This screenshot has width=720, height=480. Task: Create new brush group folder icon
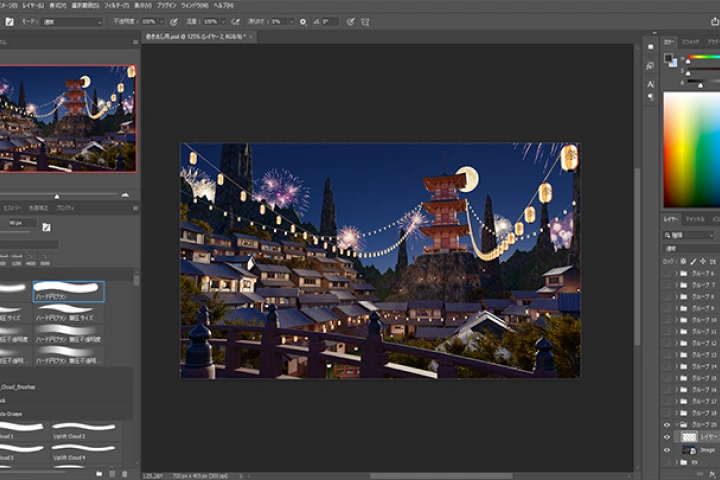click(99, 474)
